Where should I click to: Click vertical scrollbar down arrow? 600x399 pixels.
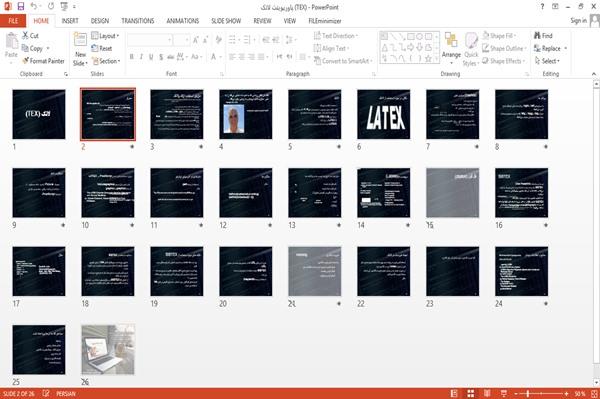596,382
